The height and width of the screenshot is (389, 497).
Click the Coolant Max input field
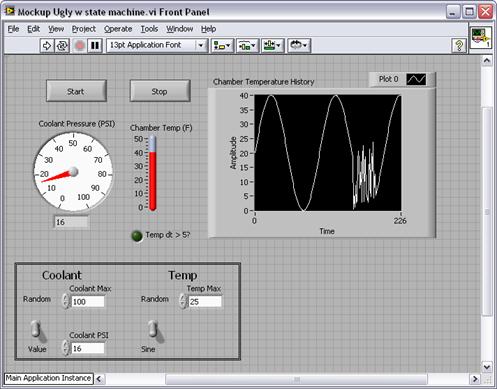(88, 302)
